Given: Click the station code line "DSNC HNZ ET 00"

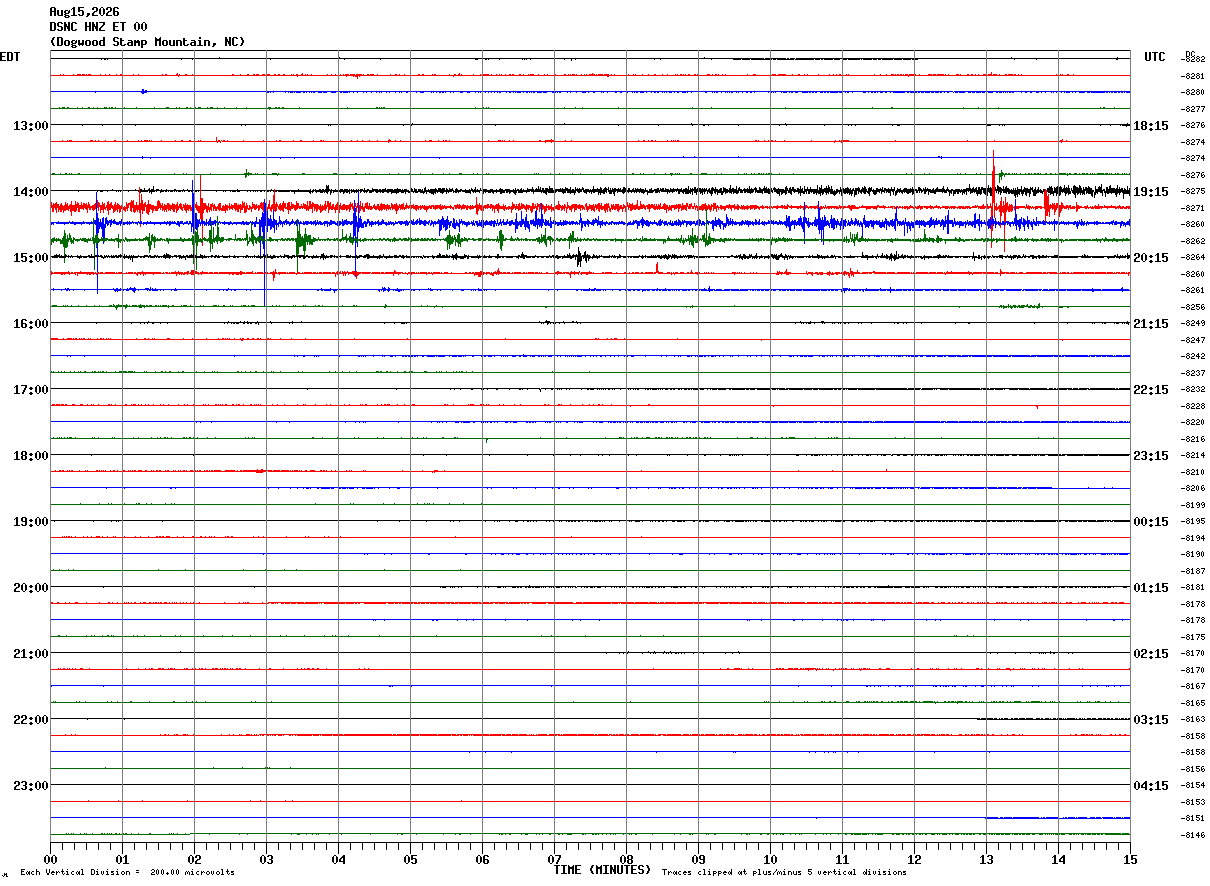Looking at the screenshot, I should pos(98,27).
